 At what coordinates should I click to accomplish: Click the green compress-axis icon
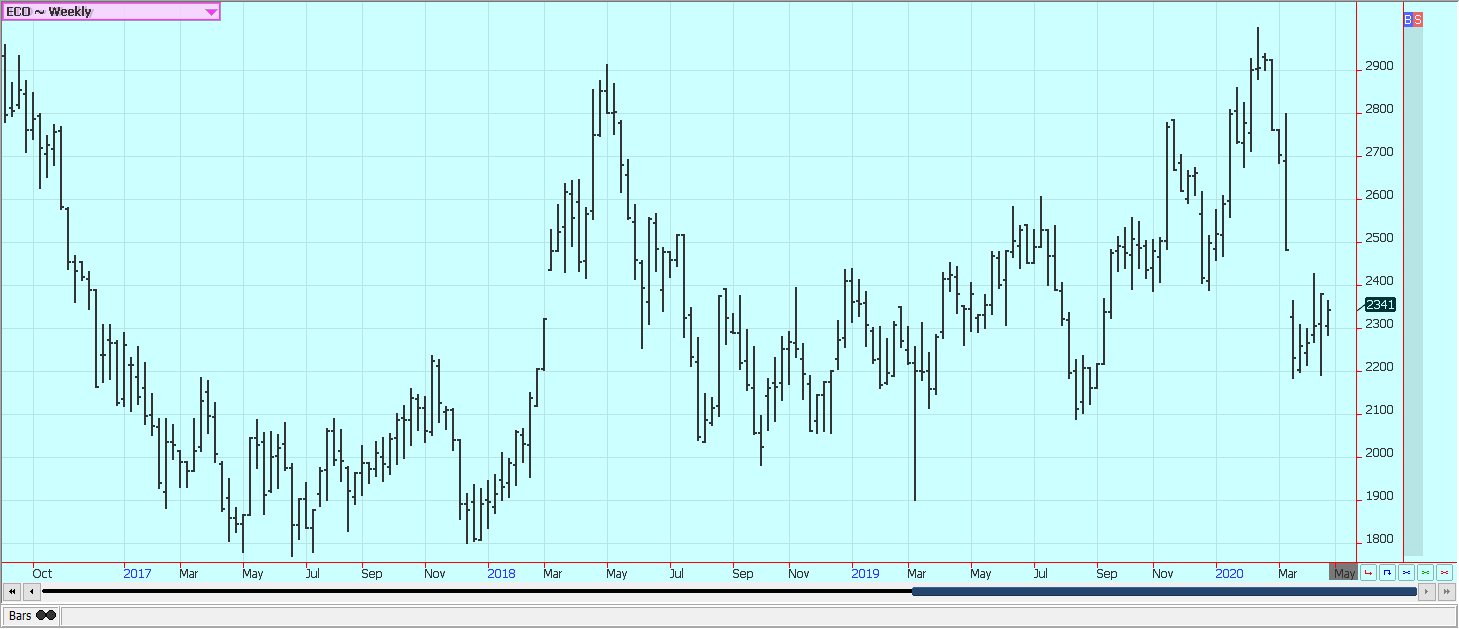click(x=1425, y=572)
